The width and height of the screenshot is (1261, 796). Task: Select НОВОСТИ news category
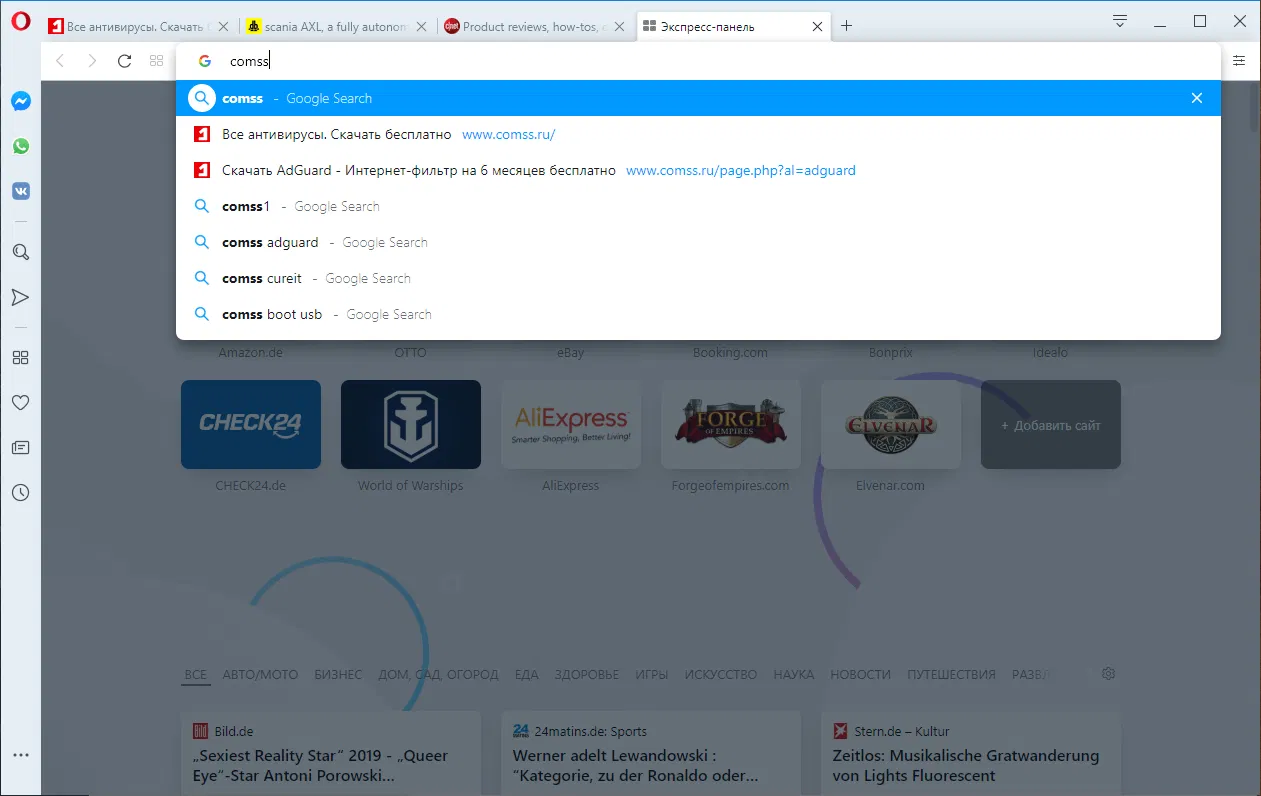pos(861,675)
